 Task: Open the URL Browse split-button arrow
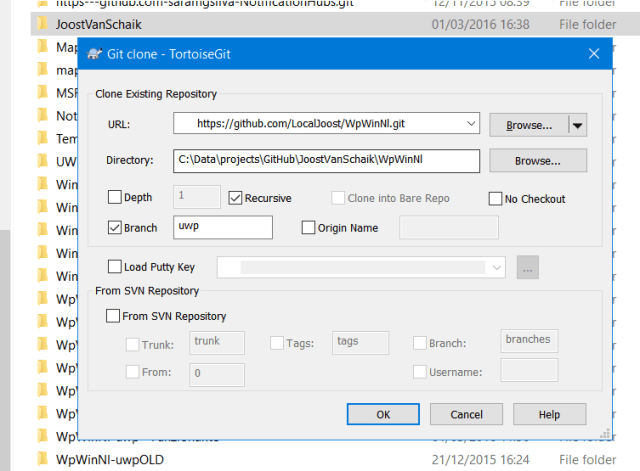click(578, 125)
